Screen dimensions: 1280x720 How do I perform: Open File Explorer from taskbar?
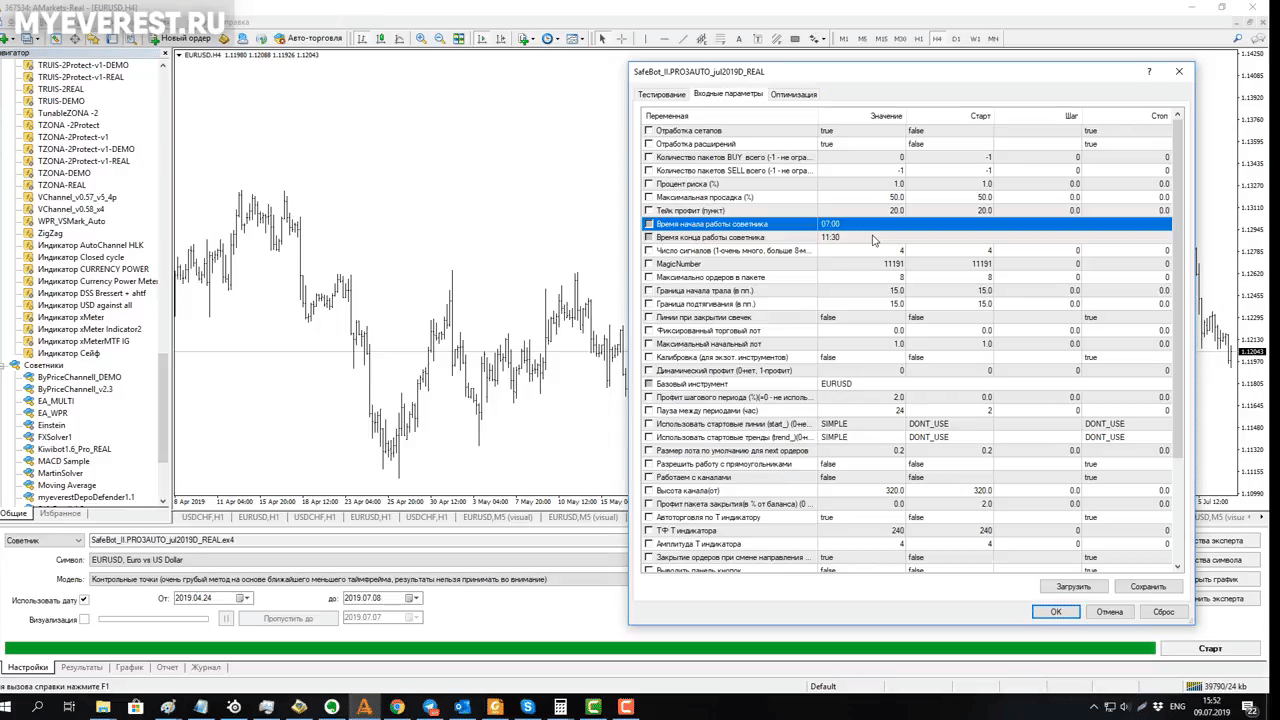103,707
